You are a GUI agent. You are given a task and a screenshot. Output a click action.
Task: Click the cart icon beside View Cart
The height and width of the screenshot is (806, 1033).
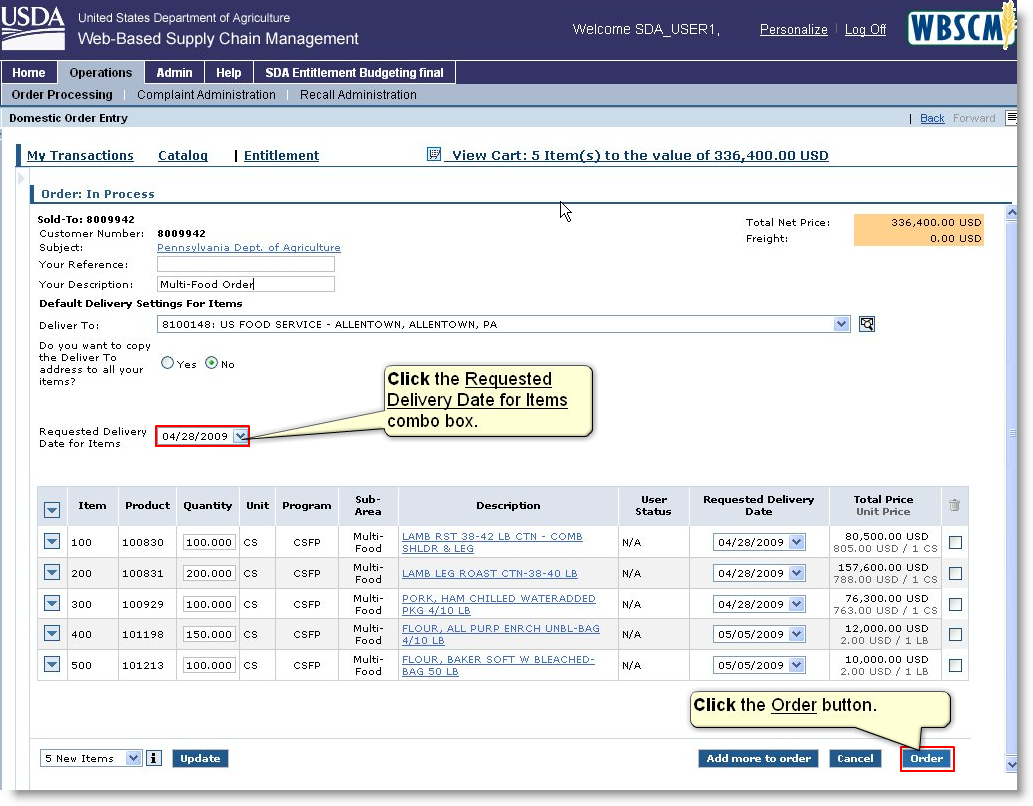434,155
